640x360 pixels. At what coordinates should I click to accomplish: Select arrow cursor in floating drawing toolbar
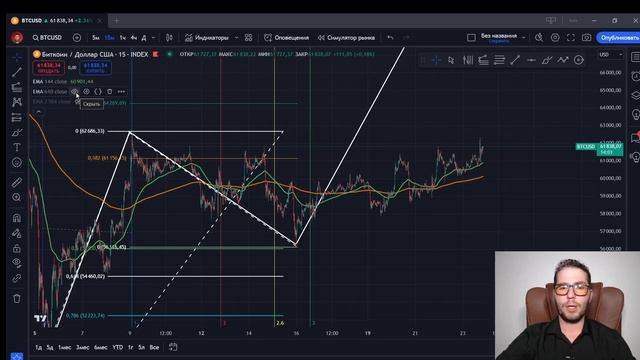451,60
